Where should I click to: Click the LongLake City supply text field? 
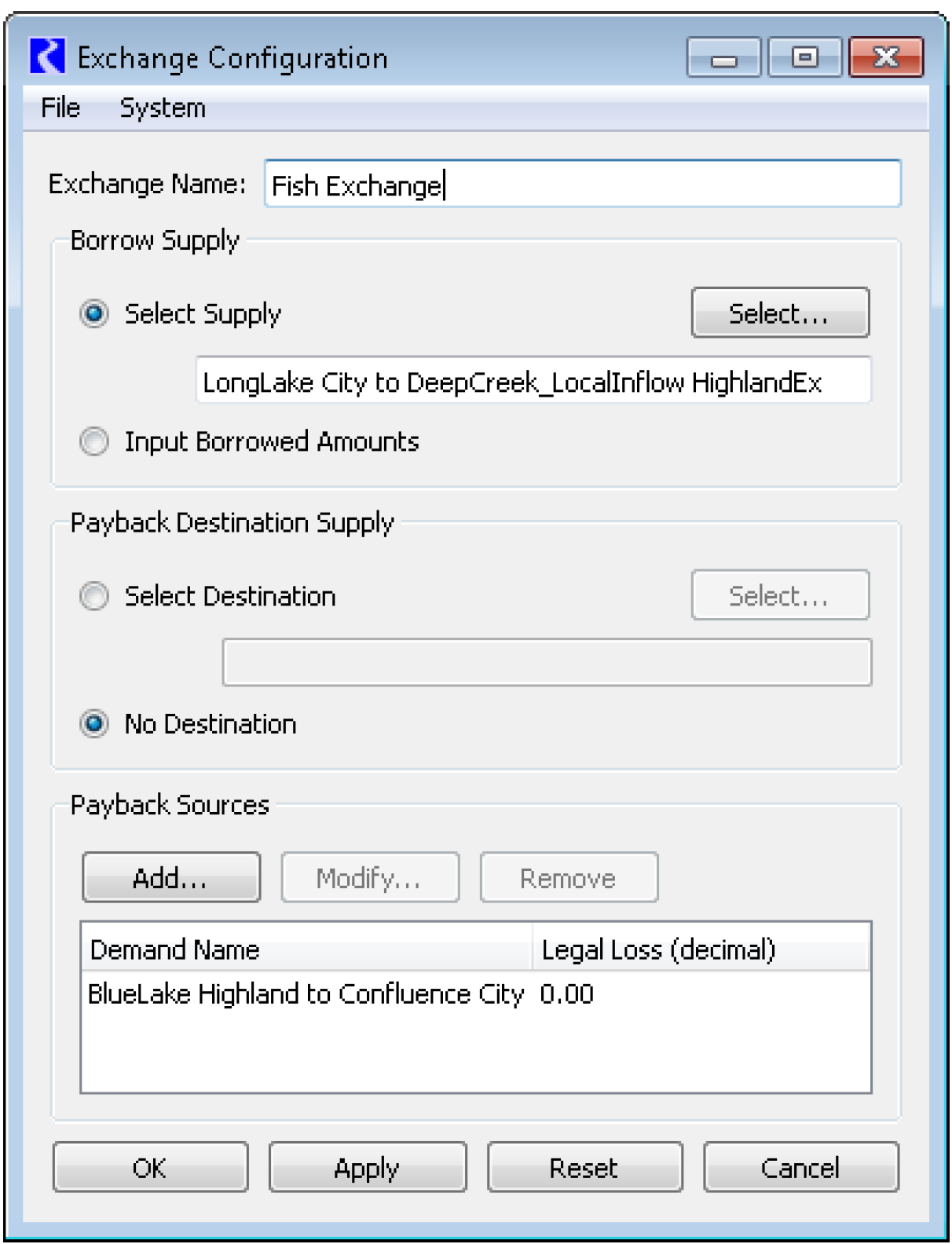(533, 382)
